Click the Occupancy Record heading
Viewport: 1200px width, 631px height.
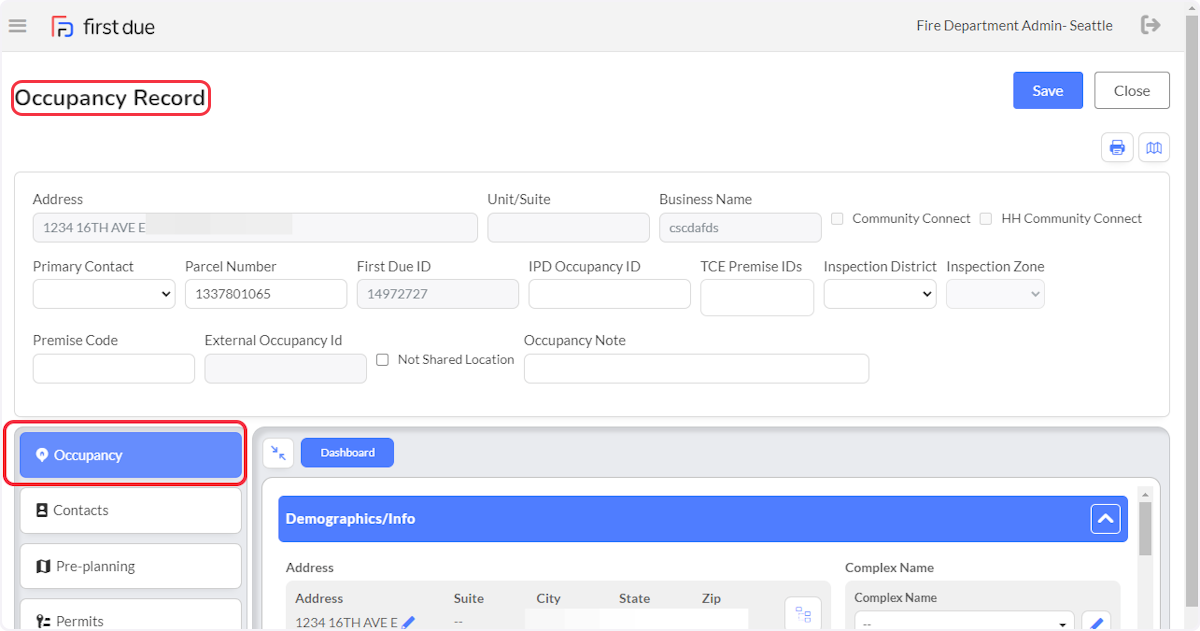(x=110, y=98)
